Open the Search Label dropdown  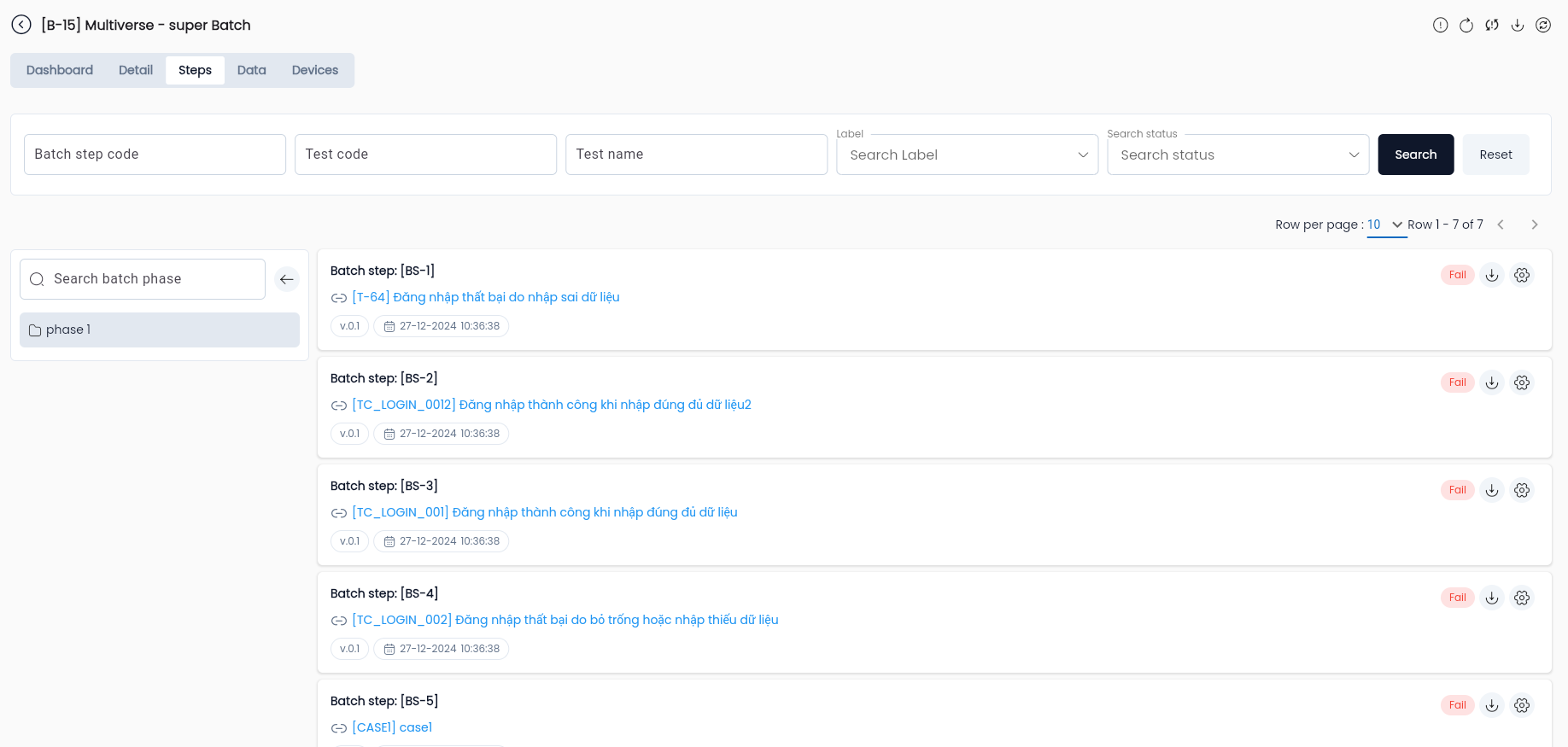[x=968, y=155]
